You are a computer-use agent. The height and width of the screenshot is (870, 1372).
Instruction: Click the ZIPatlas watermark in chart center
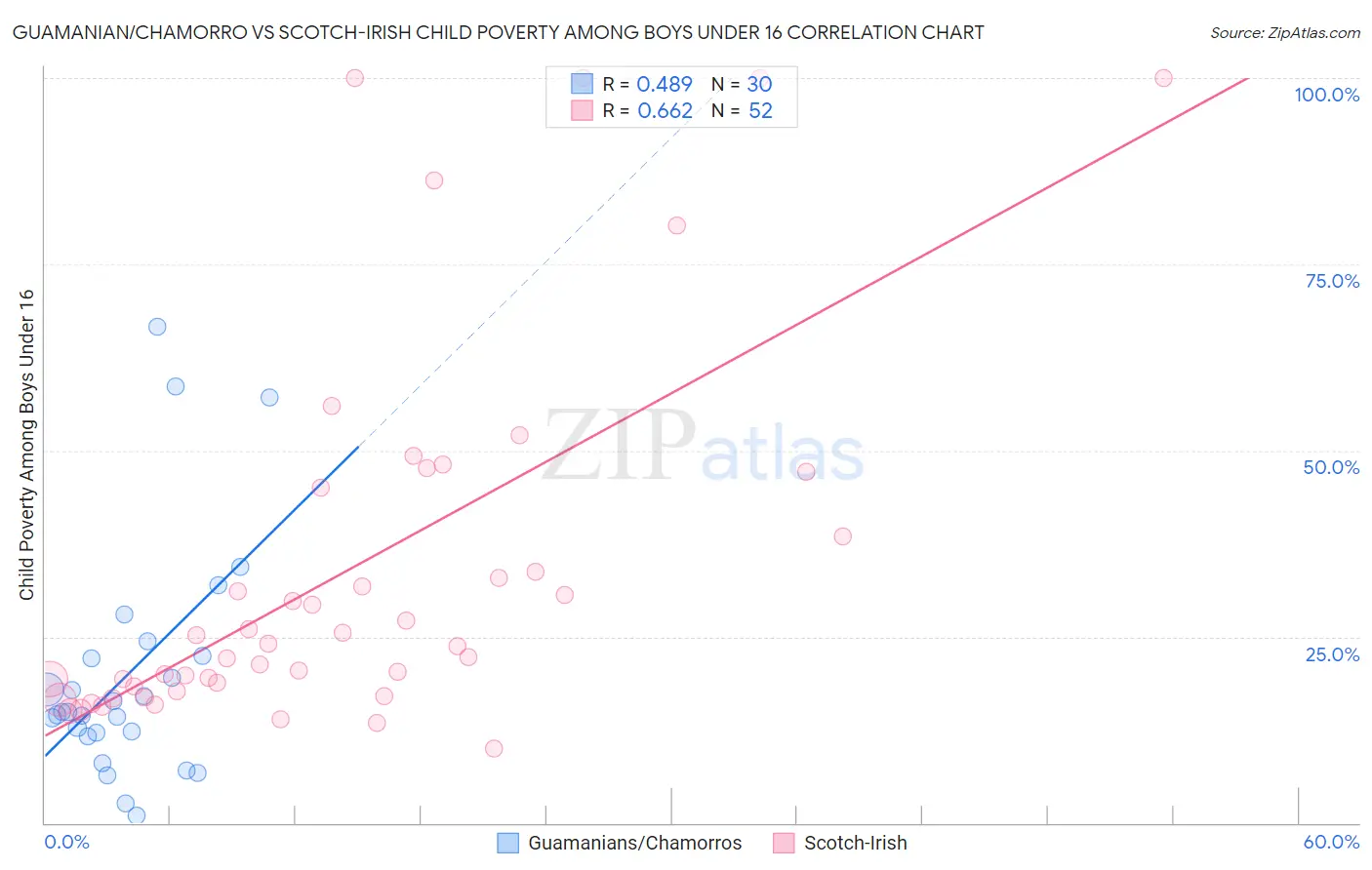[703, 447]
